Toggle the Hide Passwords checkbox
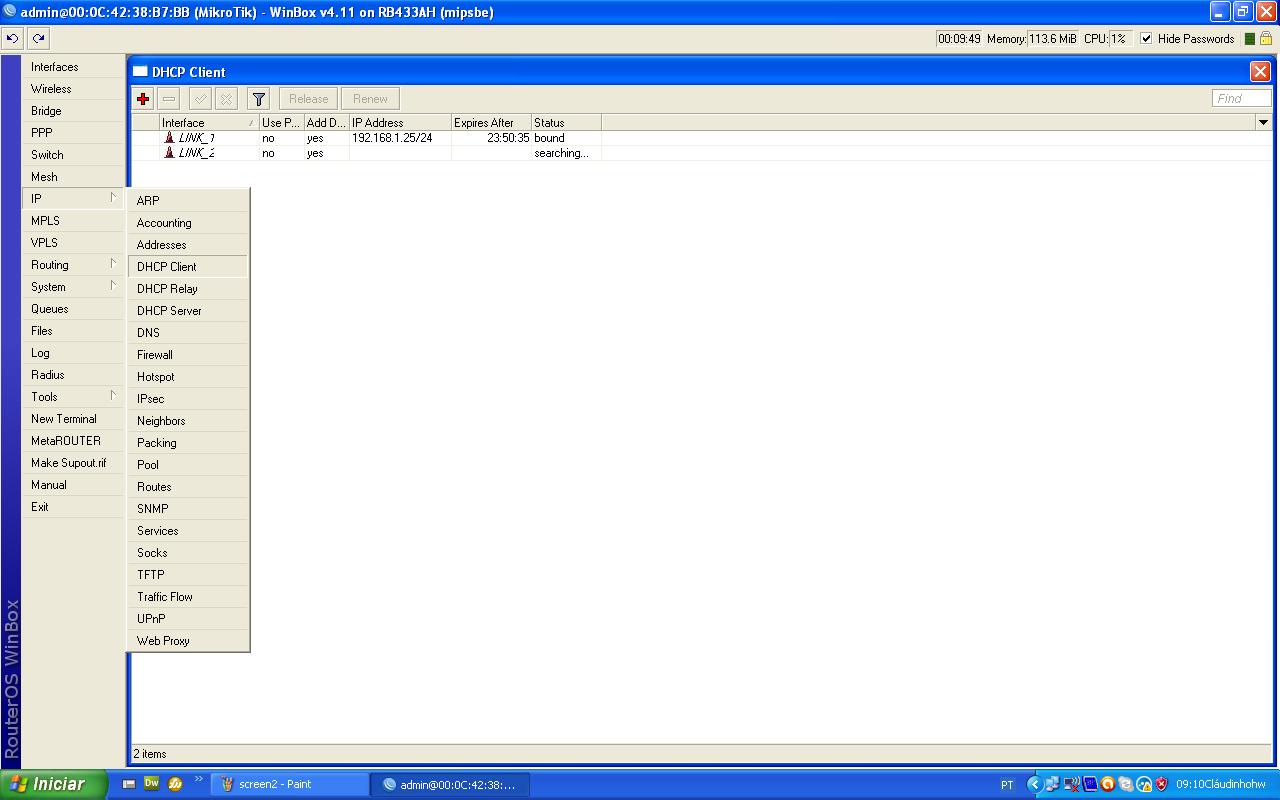The image size is (1280, 800). tap(1146, 39)
